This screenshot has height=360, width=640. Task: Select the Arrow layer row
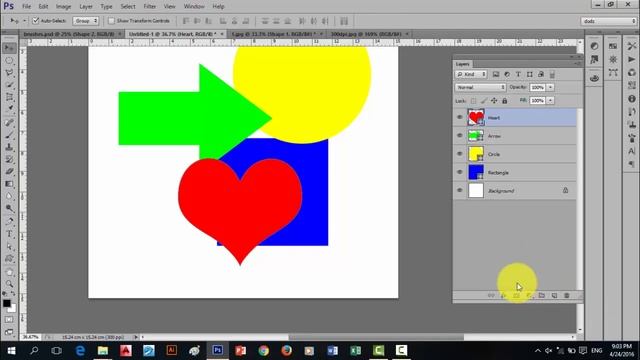click(515, 136)
